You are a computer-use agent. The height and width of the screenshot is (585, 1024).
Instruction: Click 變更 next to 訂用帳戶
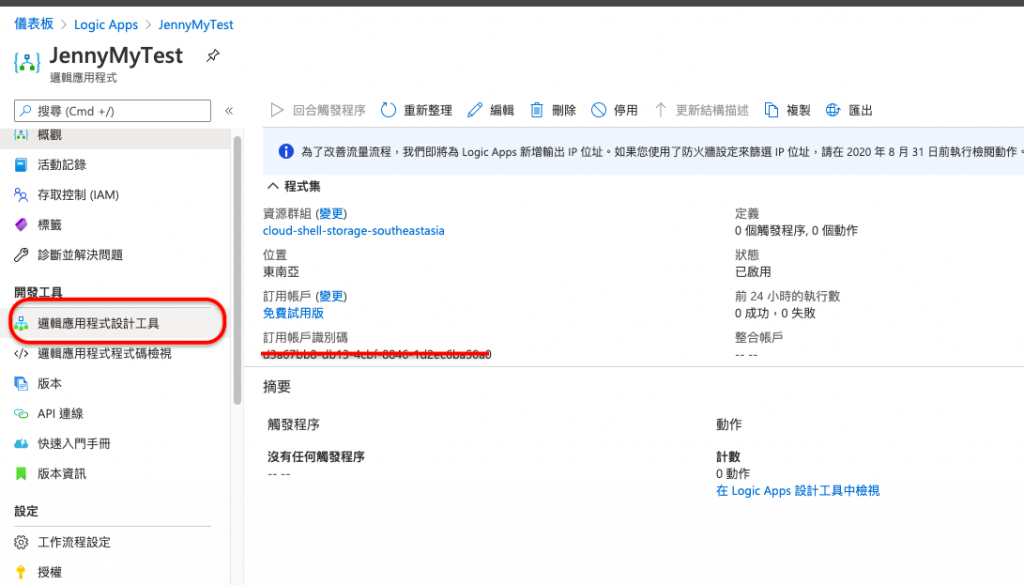(332, 296)
